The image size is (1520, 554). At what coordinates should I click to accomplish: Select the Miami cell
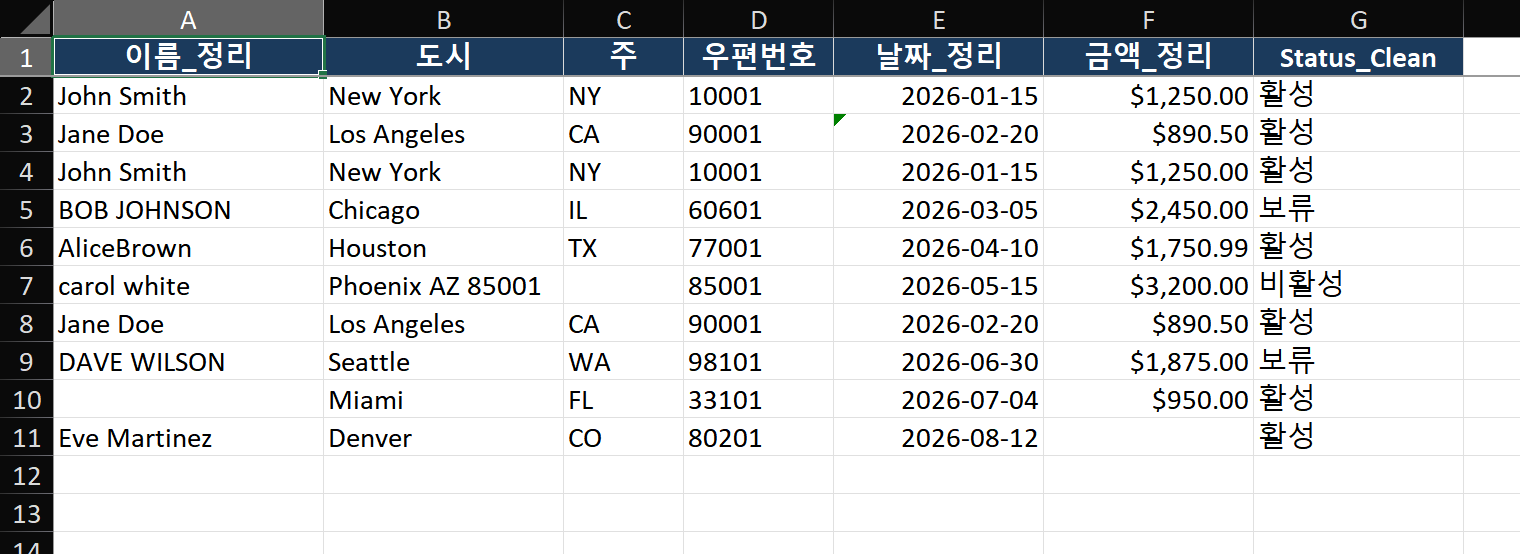pyautogui.click(x=444, y=399)
